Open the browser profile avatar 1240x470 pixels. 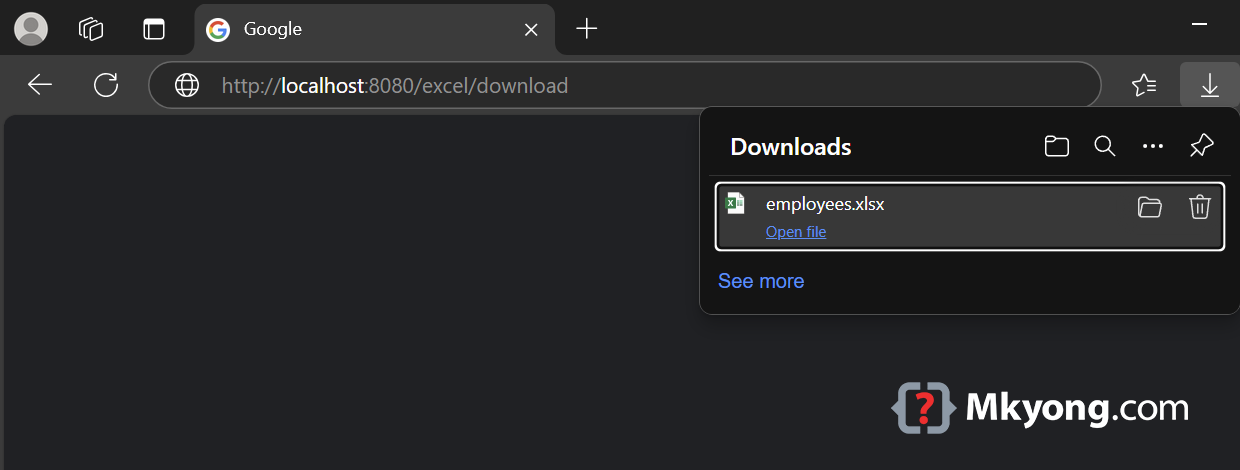pyautogui.click(x=31, y=29)
